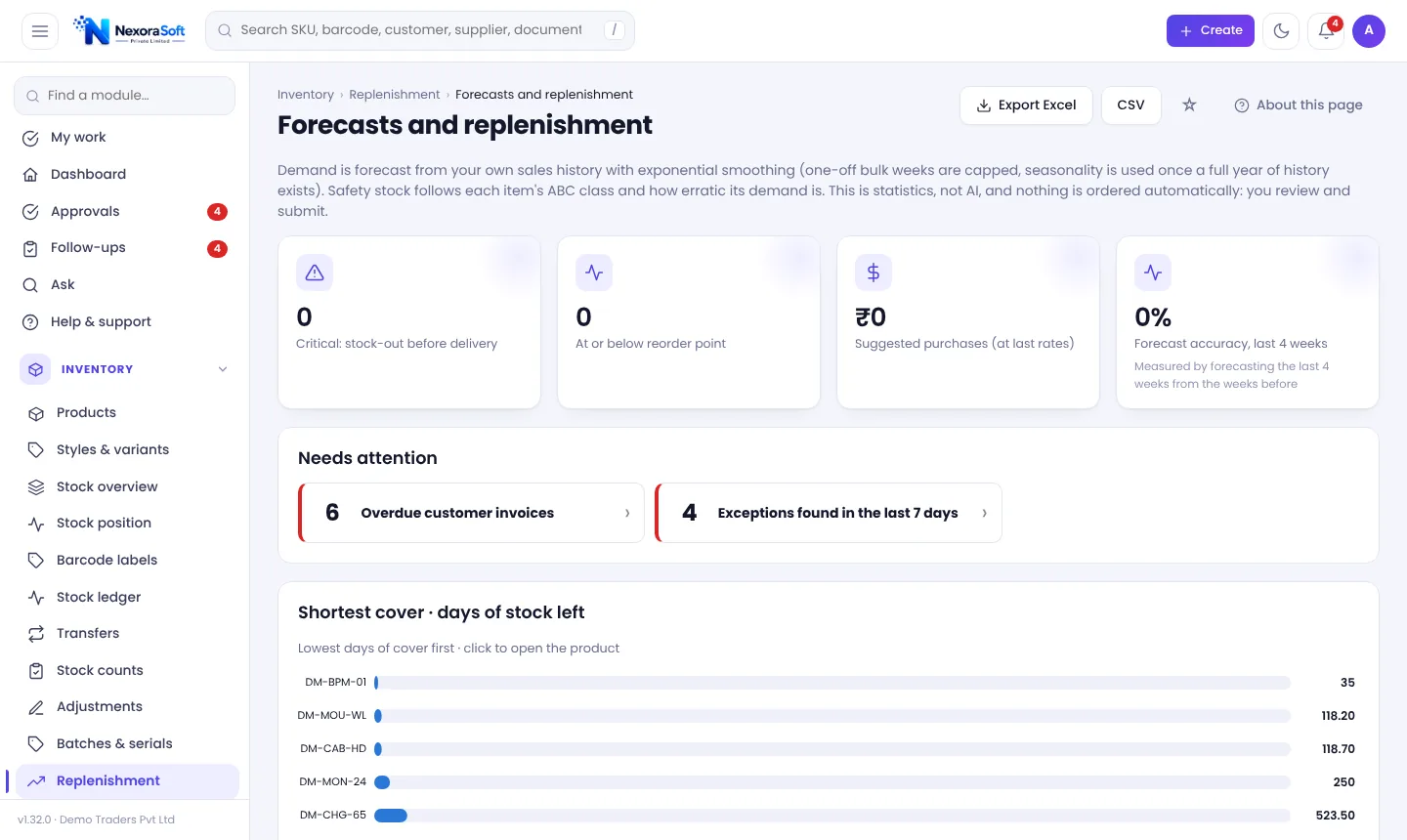Open About this page

pos(1299,105)
